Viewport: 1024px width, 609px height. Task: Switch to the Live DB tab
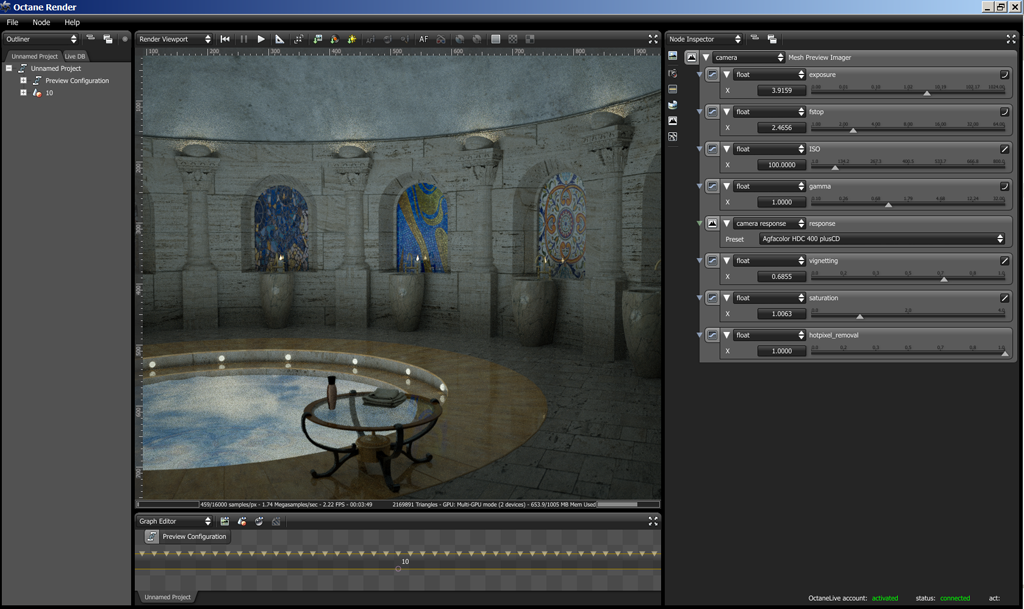76,56
